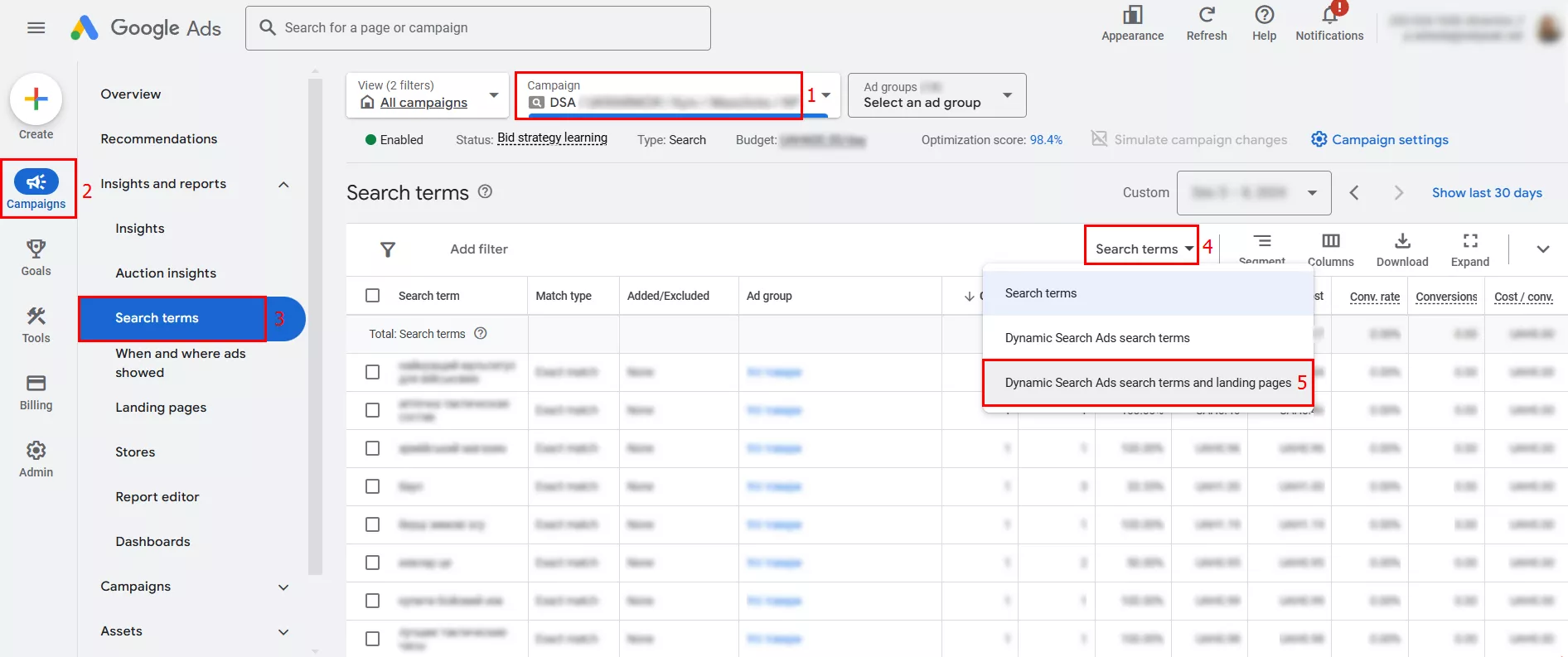
Task: Check the seventh search term row
Action: [373, 601]
